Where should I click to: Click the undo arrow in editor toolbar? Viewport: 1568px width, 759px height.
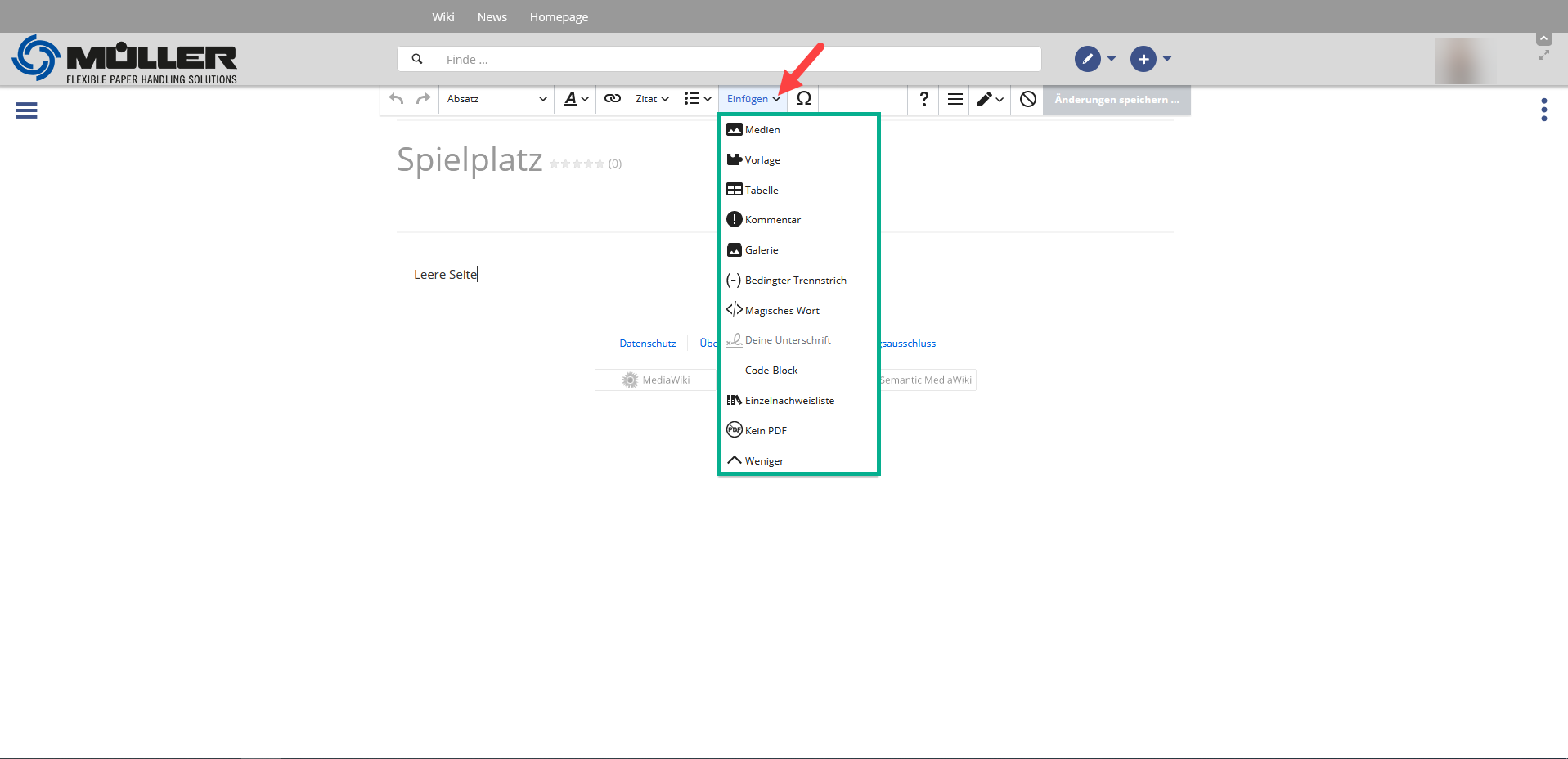[397, 99]
